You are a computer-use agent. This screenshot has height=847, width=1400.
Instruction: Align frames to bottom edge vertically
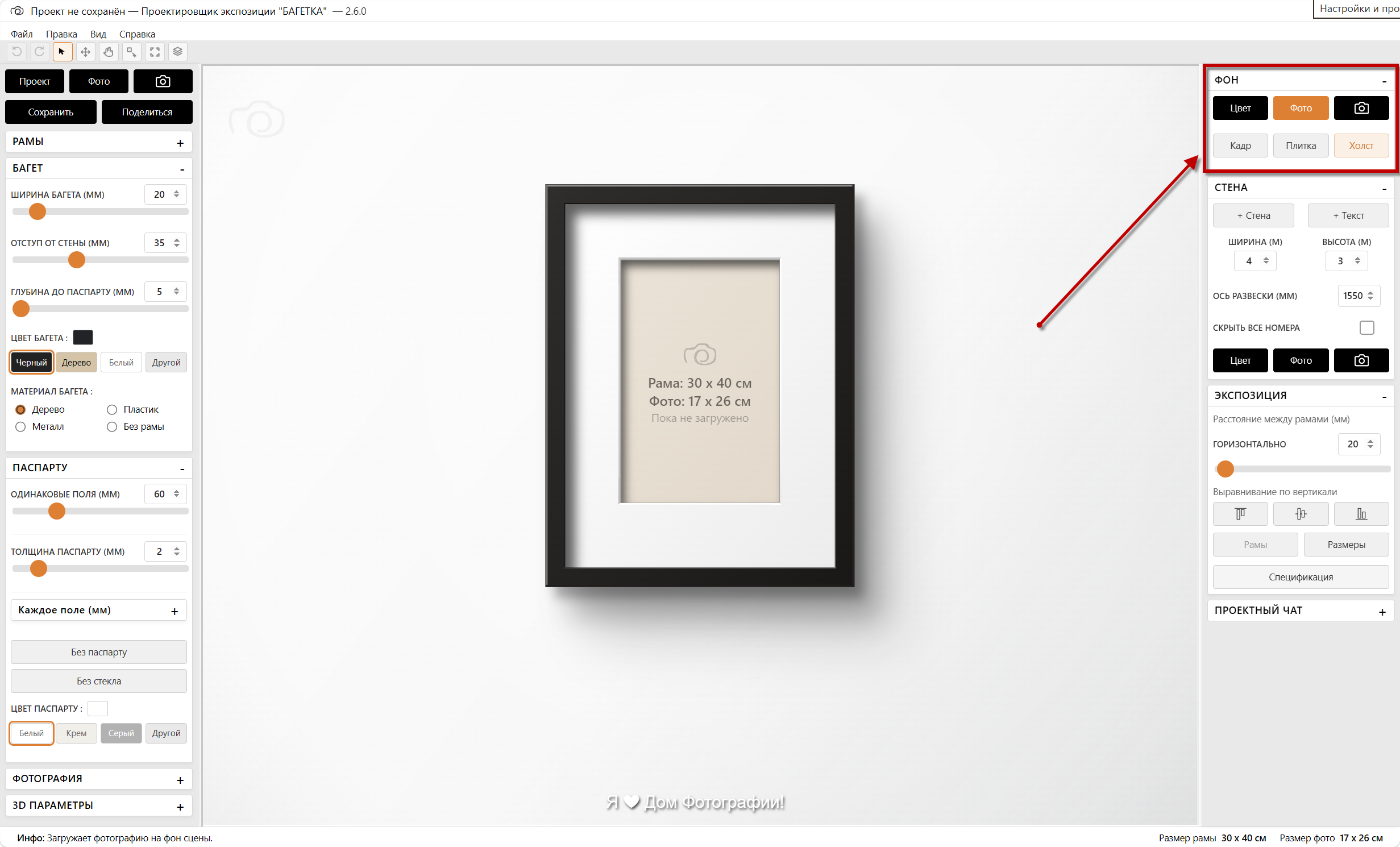(x=1361, y=514)
